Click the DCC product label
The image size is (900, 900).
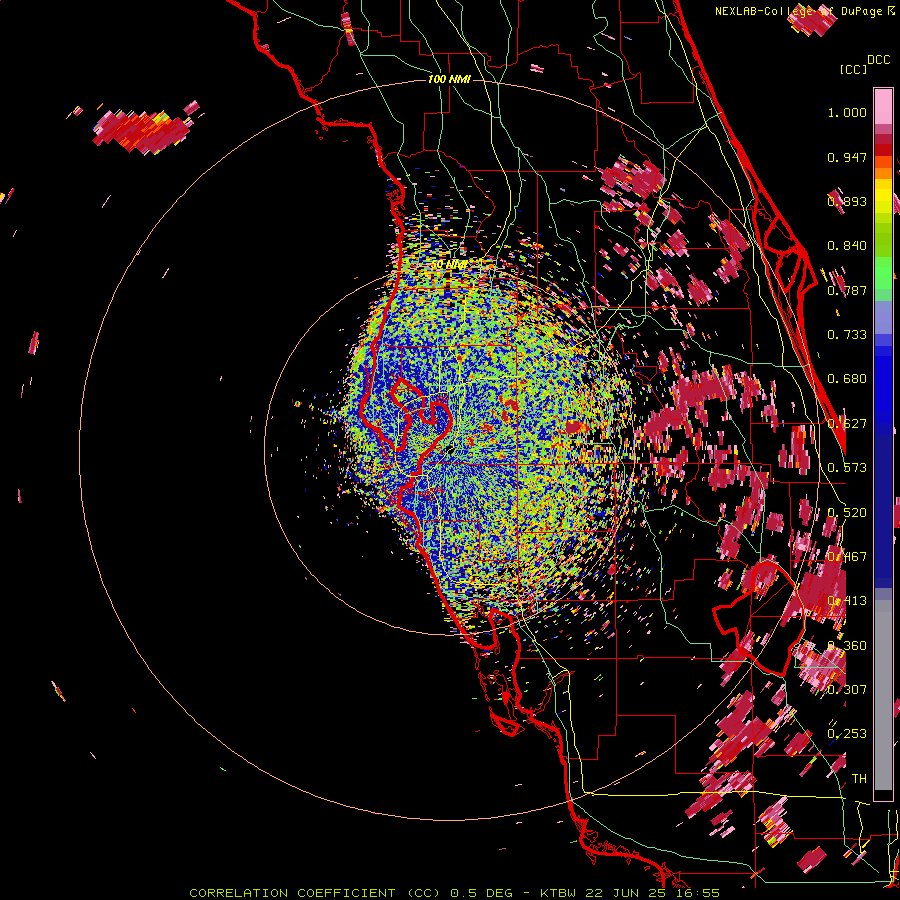click(879, 60)
